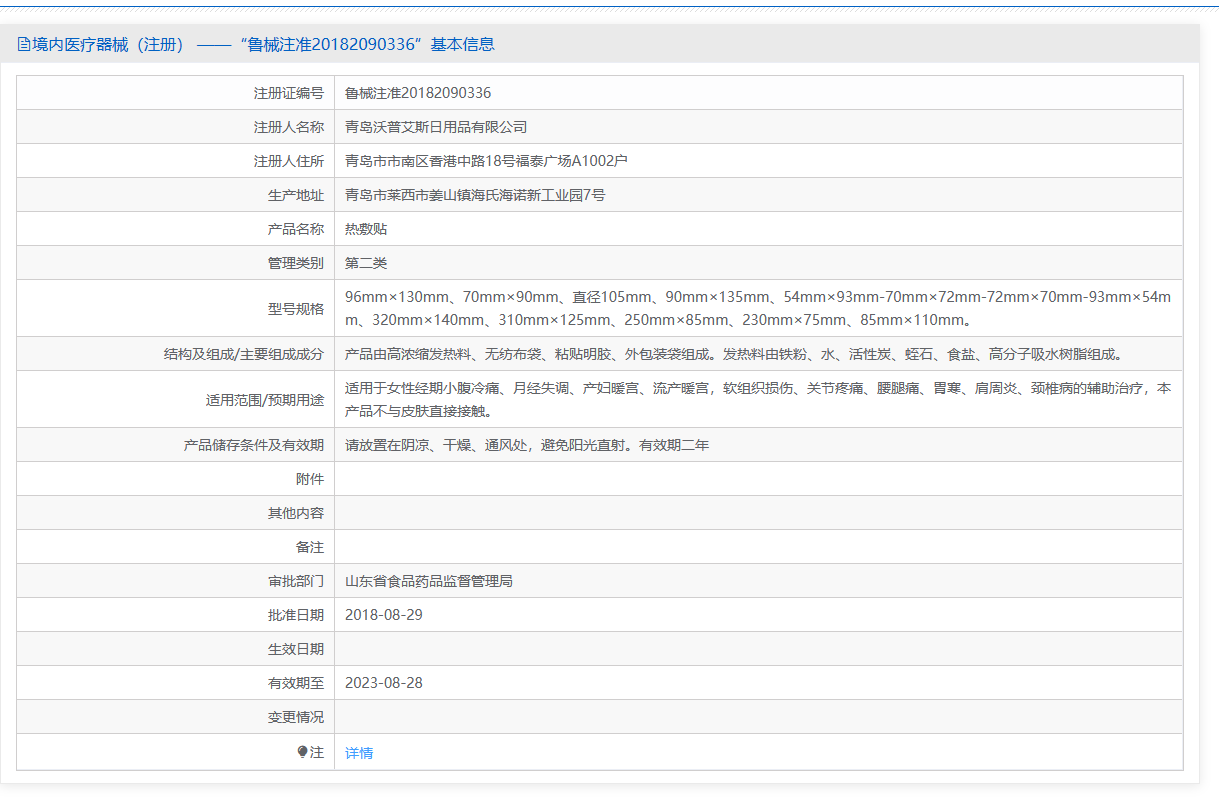Screen dimensions: 1219x800
Task: Select the 生效日期 row label
Action: 296,649
